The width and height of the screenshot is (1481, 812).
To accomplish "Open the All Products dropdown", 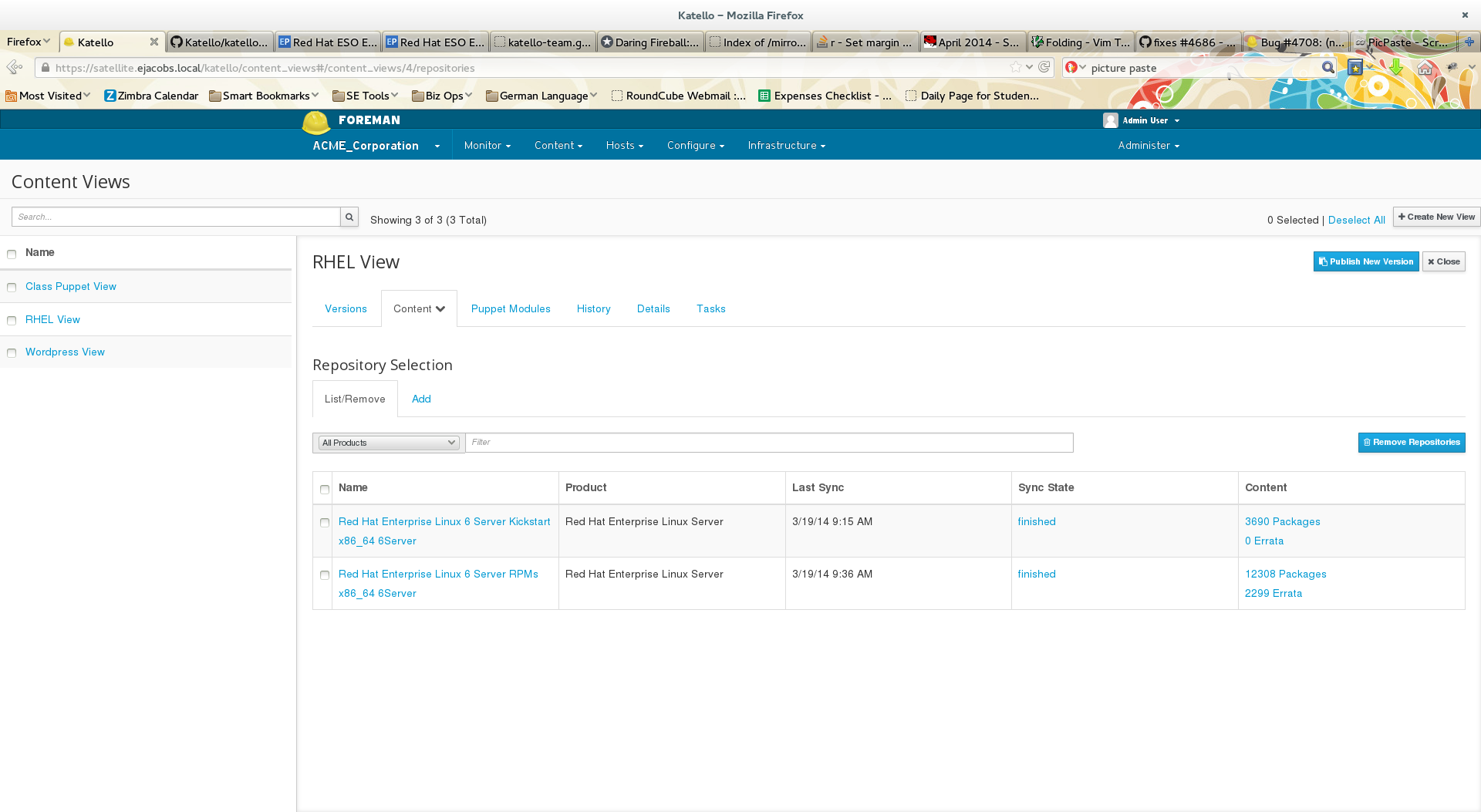I will pyautogui.click(x=389, y=443).
